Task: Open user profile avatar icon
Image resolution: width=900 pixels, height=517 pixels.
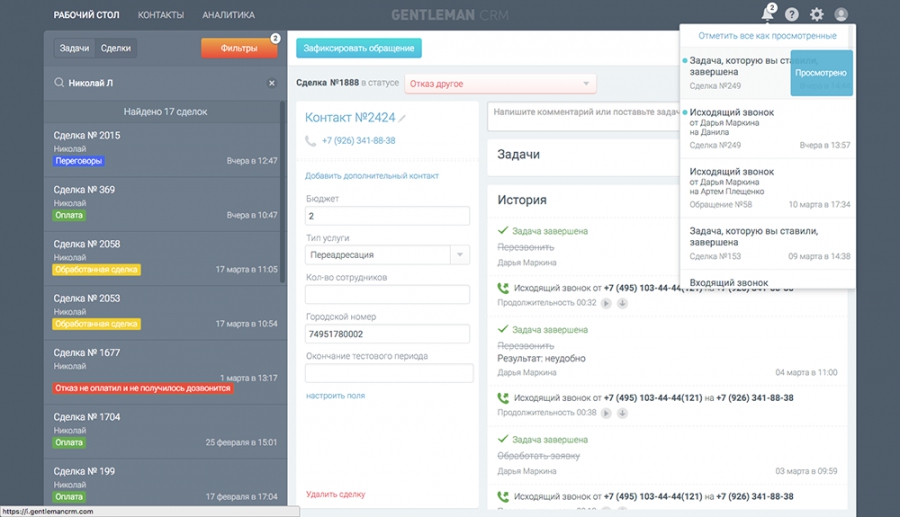Action: 841,14
